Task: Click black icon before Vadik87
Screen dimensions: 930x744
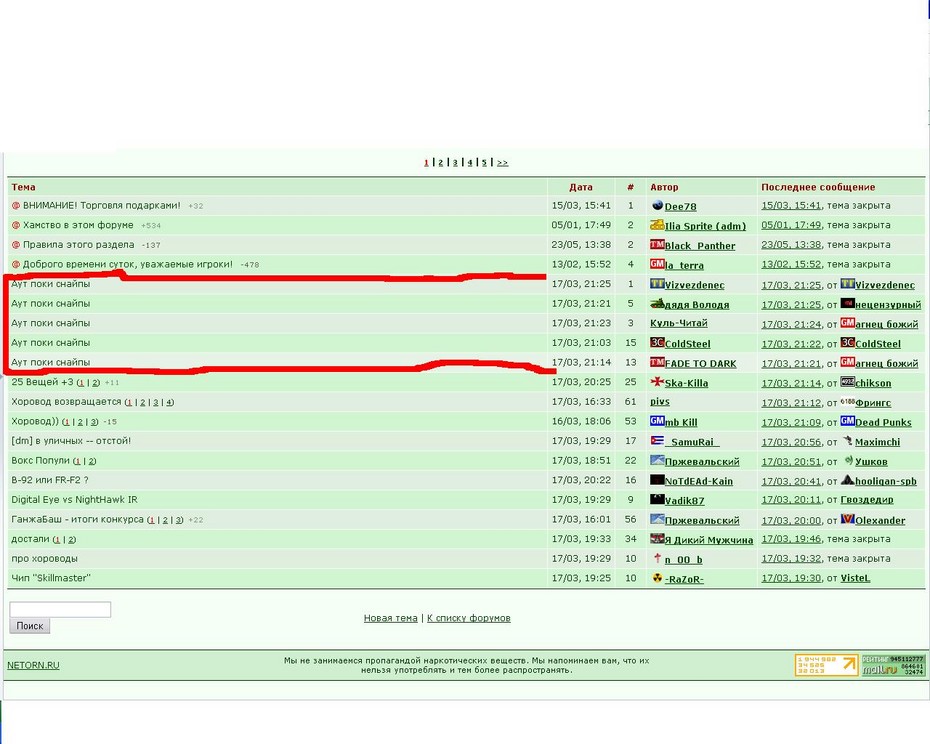Action: click(657, 499)
